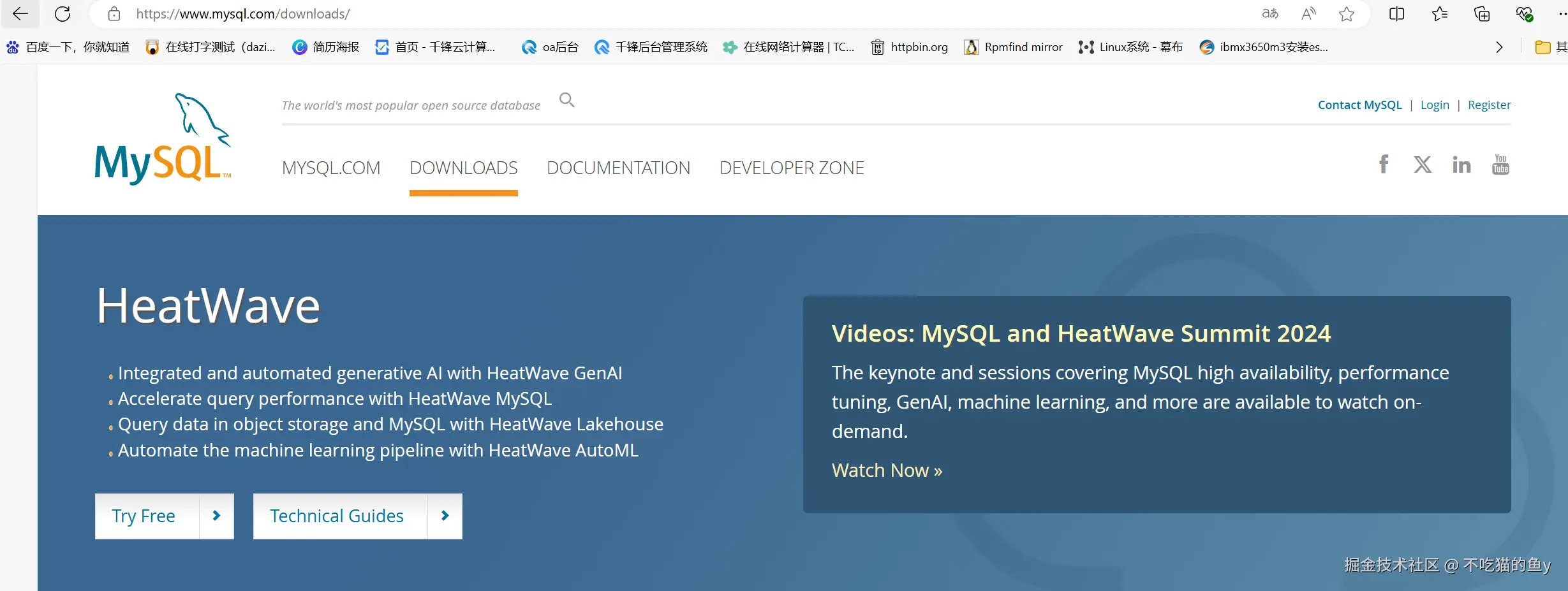Click 'Integrated and automated generative AI' bullet

370,373
